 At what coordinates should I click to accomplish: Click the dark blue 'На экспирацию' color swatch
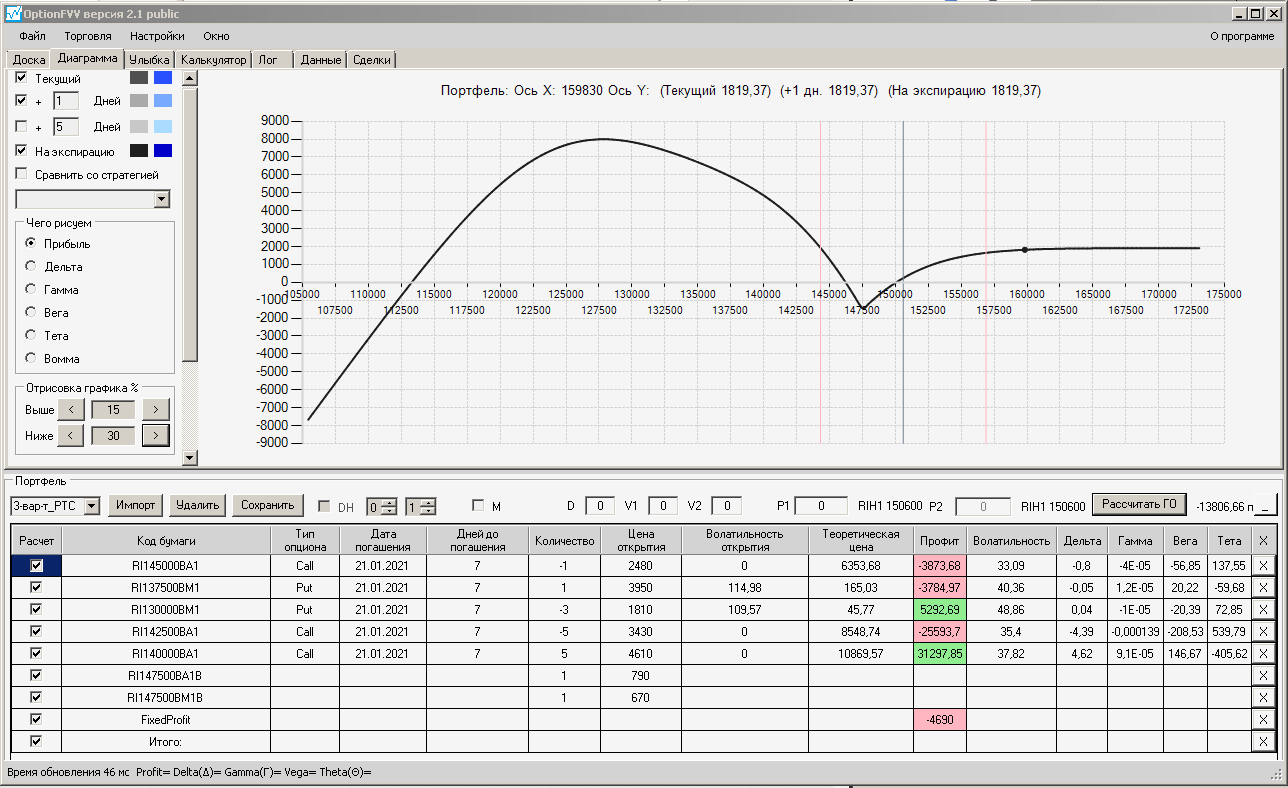(x=162, y=151)
